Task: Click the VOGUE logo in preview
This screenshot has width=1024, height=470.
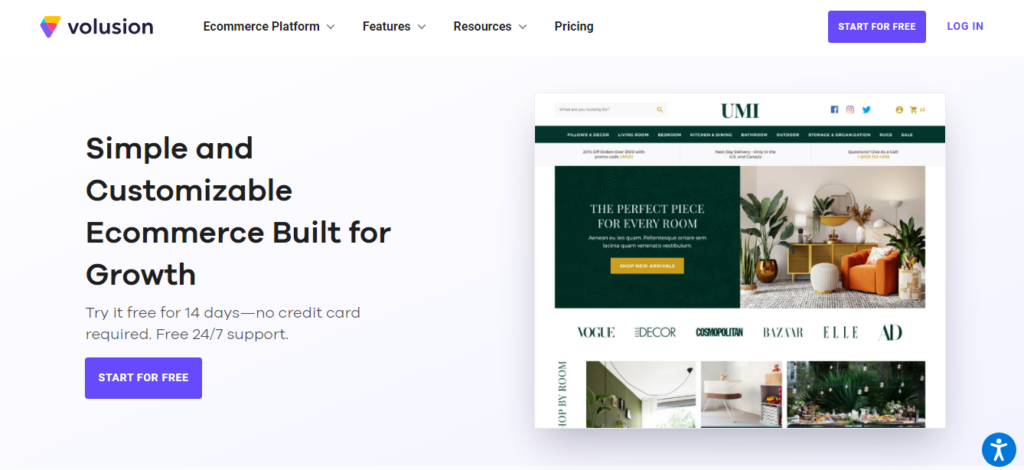Action: [596, 332]
